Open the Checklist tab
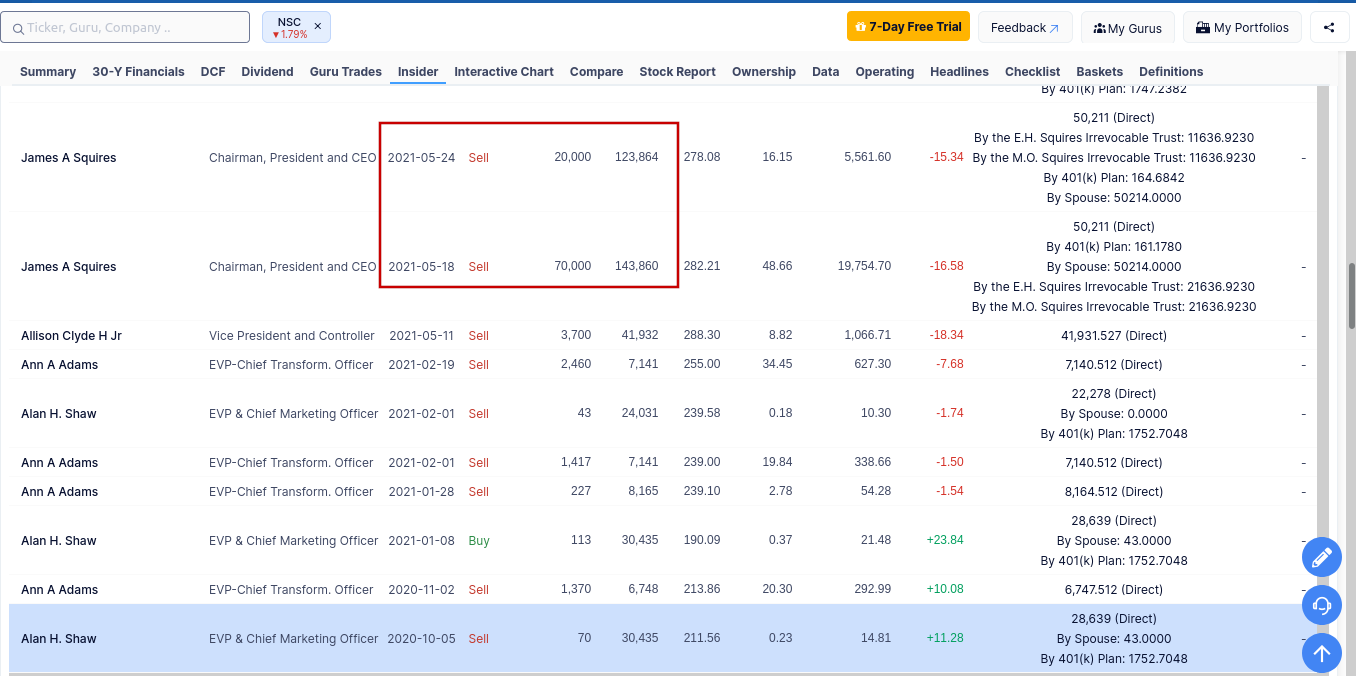This screenshot has width=1356, height=676. [1033, 72]
